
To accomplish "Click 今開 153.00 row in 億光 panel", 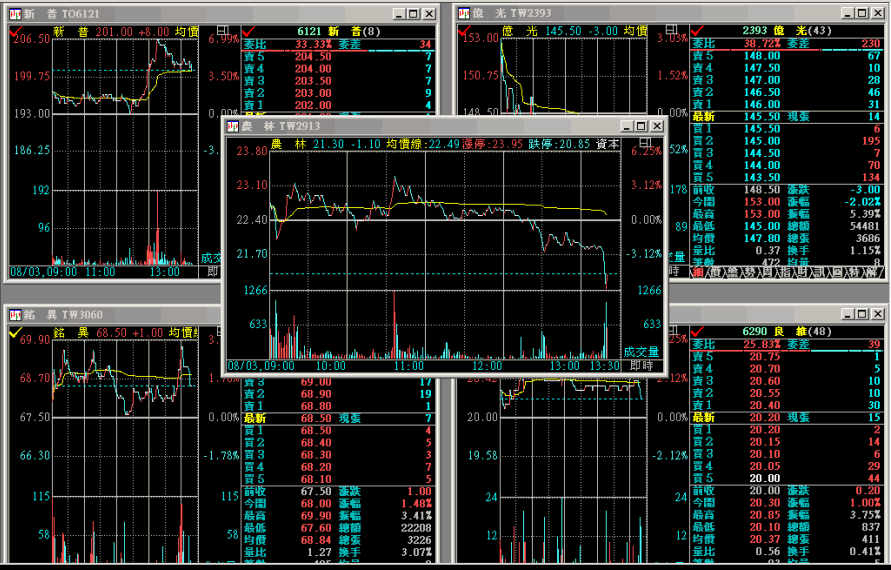I will [786, 202].
